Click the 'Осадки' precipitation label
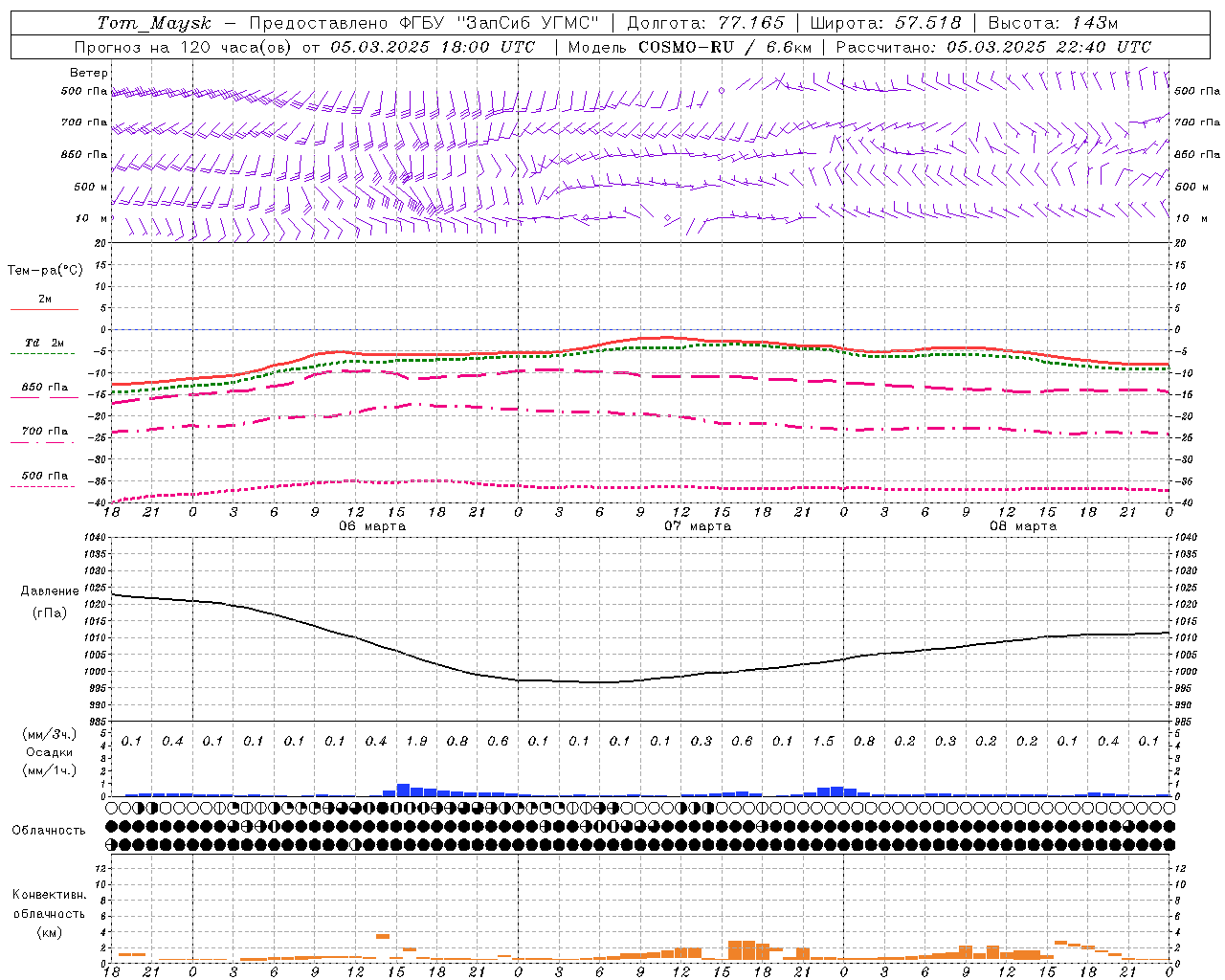This screenshot has height=980, width=1225. click(50, 752)
